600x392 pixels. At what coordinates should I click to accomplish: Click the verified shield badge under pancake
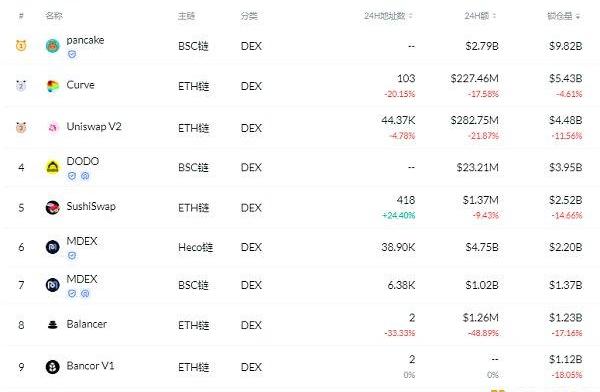pos(72,54)
